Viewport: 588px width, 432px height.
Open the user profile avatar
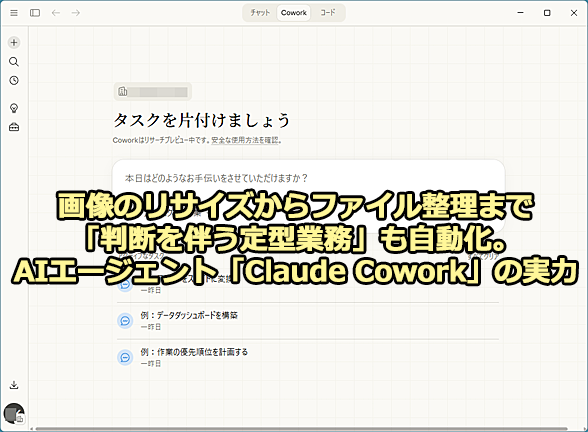coord(14,414)
